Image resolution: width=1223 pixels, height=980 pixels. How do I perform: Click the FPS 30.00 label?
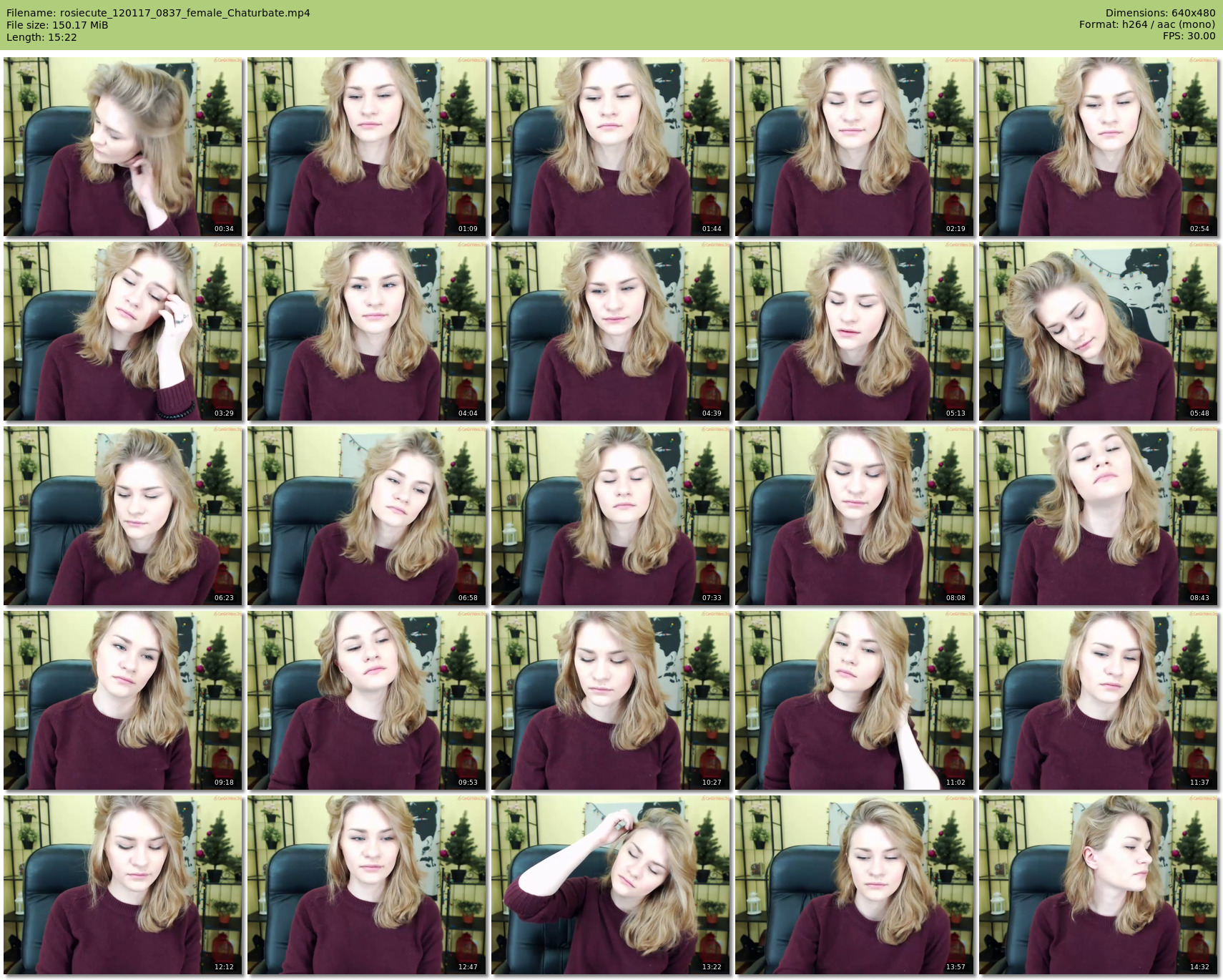click(1189, 36)
